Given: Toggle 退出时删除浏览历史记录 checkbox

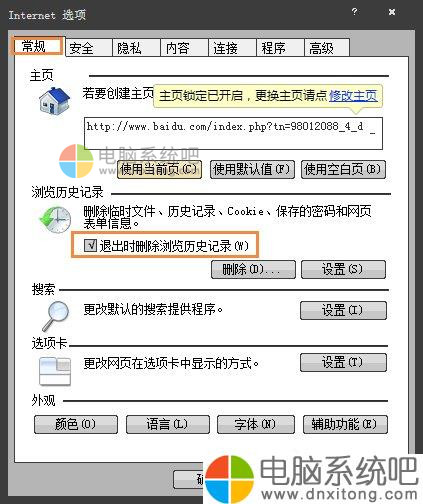Looking at the screenshot, I should click(90, 245).
